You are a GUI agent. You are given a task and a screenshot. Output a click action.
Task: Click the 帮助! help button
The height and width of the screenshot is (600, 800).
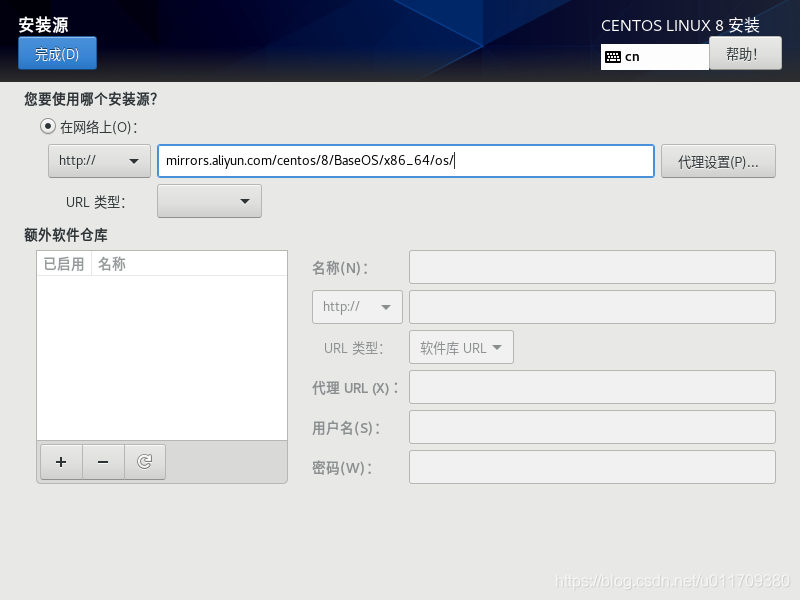(x=745, y=54)
